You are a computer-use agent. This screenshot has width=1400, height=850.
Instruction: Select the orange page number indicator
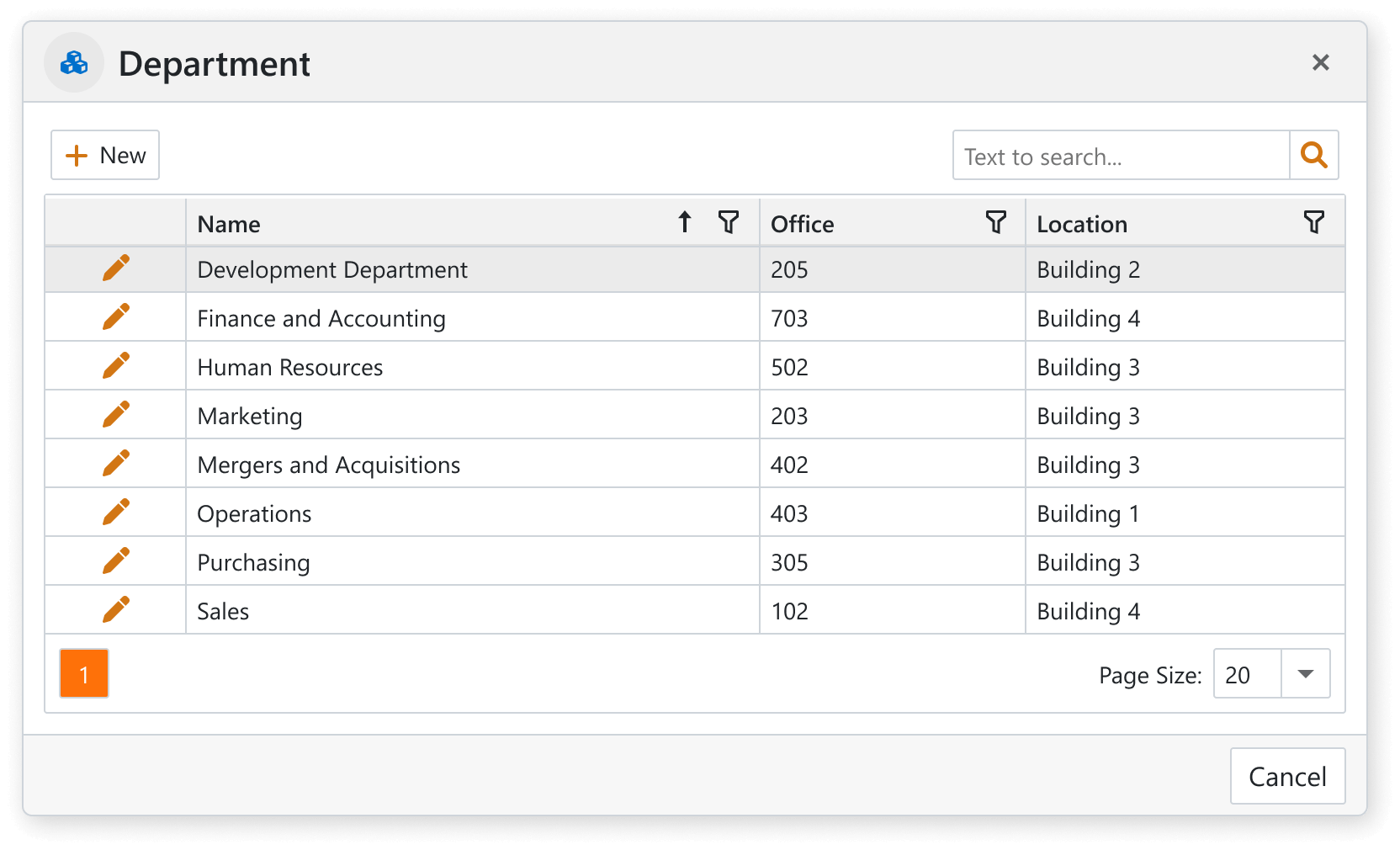coord(83,673)
